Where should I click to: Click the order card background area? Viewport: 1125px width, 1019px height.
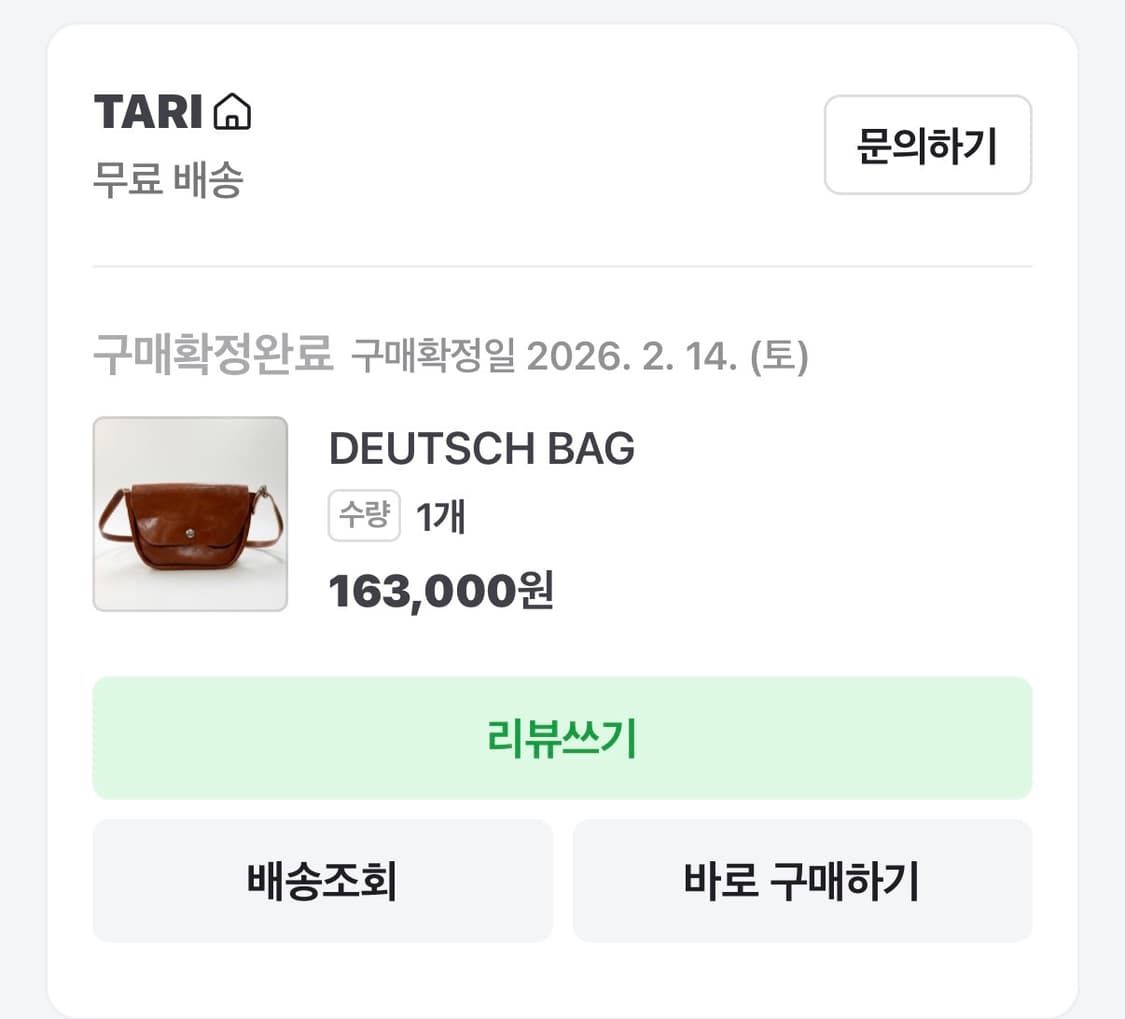click(x=562, y=640)
